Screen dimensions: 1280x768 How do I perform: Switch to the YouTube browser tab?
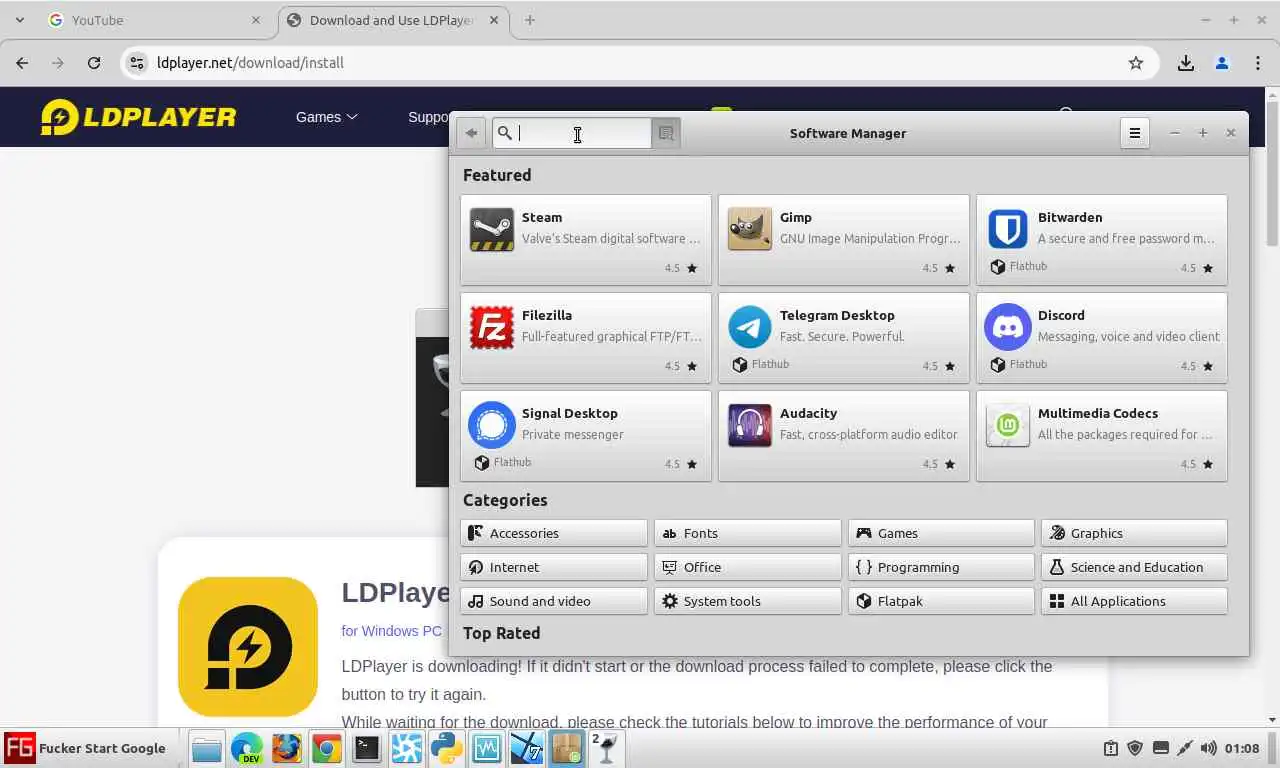click(x=155, y=20)
